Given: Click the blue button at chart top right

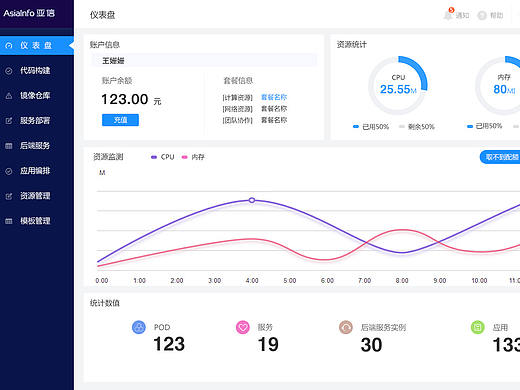Looking at the screenshot, I should click(x=500, y=157).
